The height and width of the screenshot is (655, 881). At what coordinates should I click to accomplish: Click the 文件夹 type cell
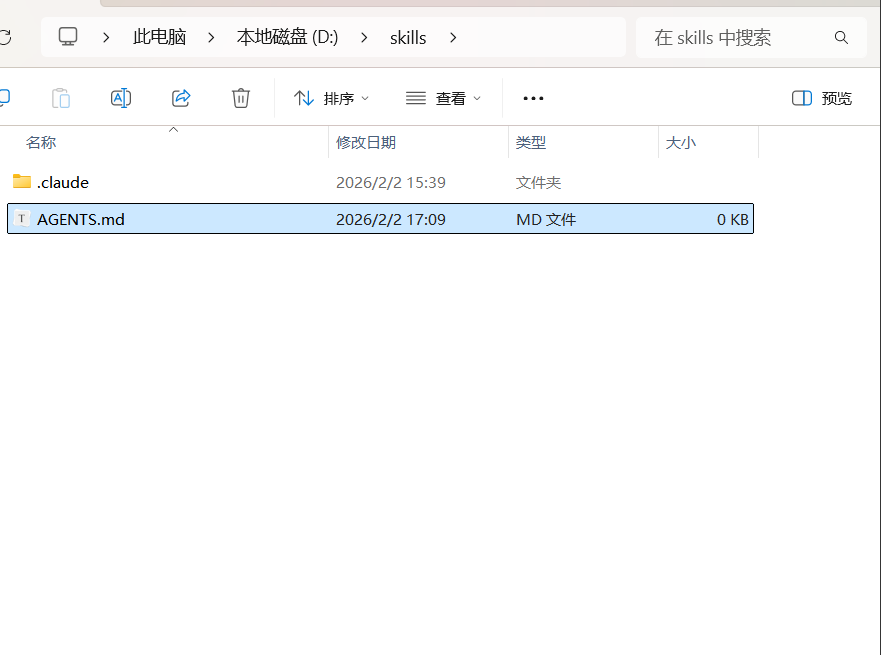point(538,183)
